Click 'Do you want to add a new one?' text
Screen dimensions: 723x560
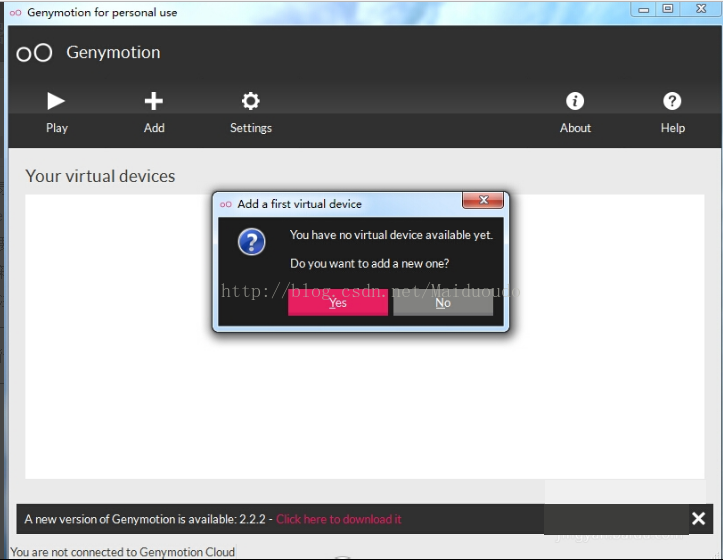[369, 263]
